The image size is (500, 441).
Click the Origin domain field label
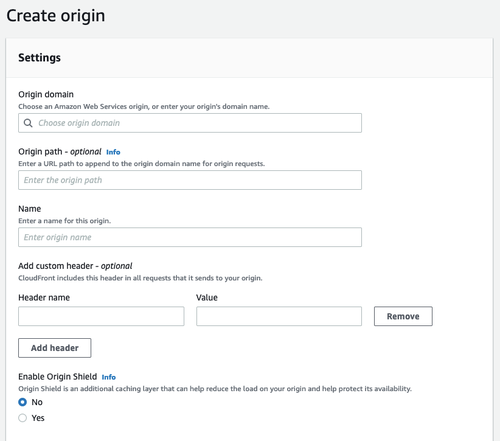pos(46,95)
